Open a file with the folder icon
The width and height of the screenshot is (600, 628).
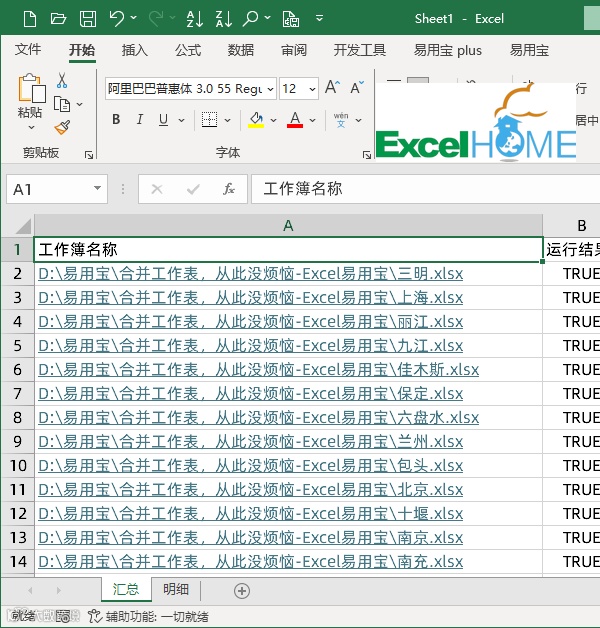[58, 18]
